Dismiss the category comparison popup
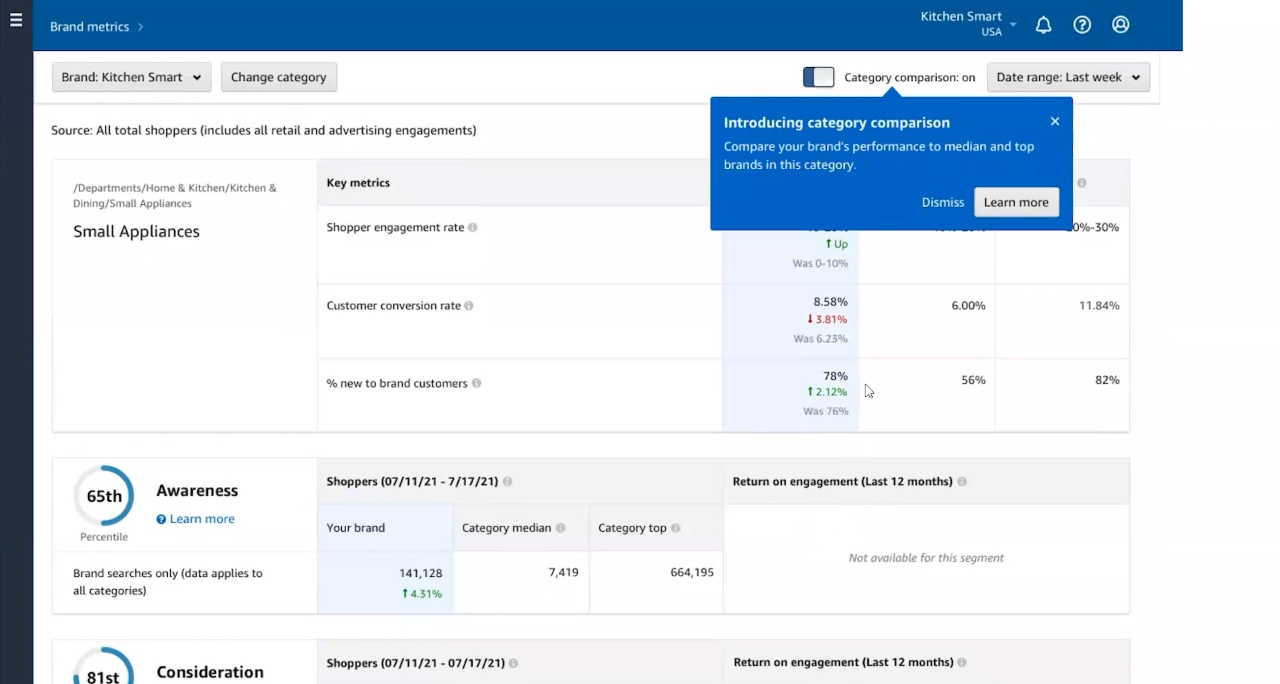Screen dimensions: 1280x684 click(942, 202)
